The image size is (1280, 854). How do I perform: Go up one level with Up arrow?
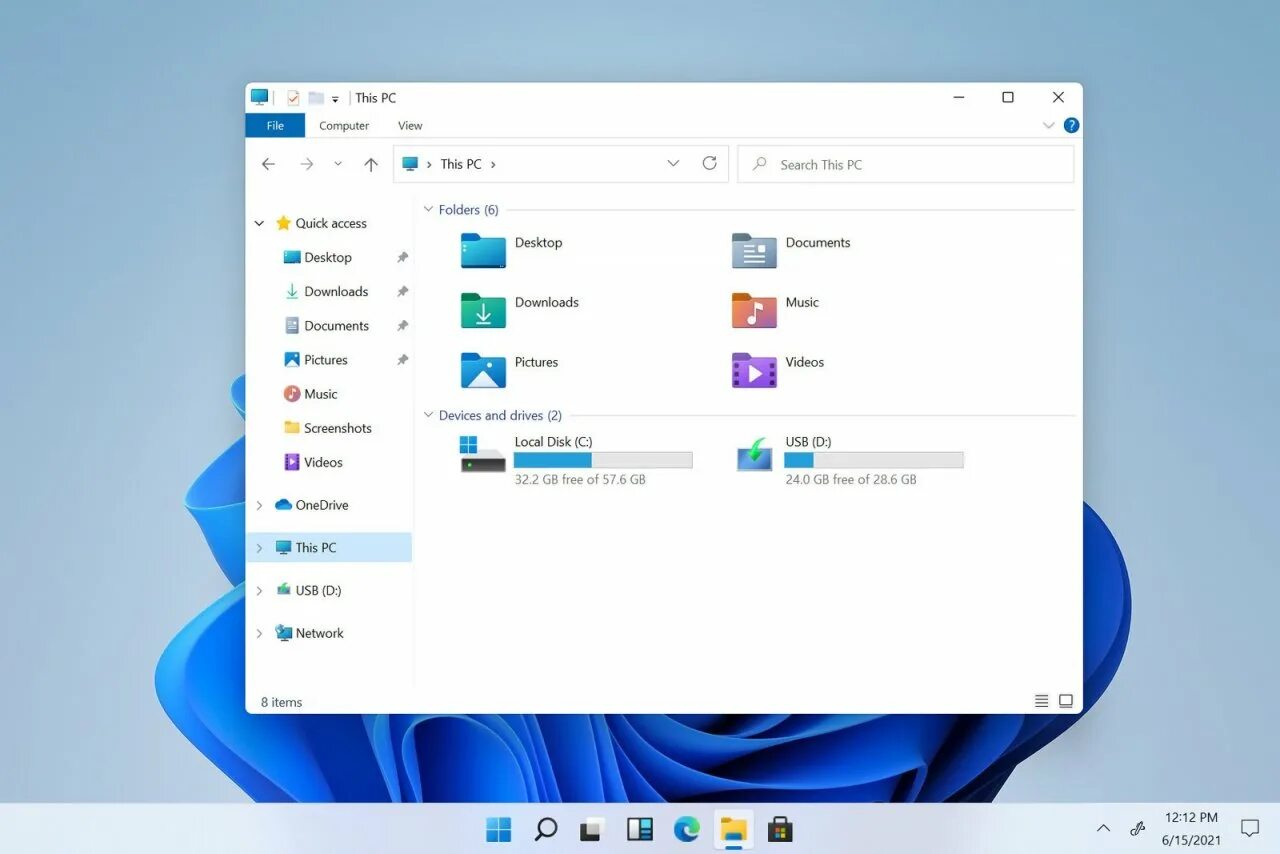[x=371, y=164]
